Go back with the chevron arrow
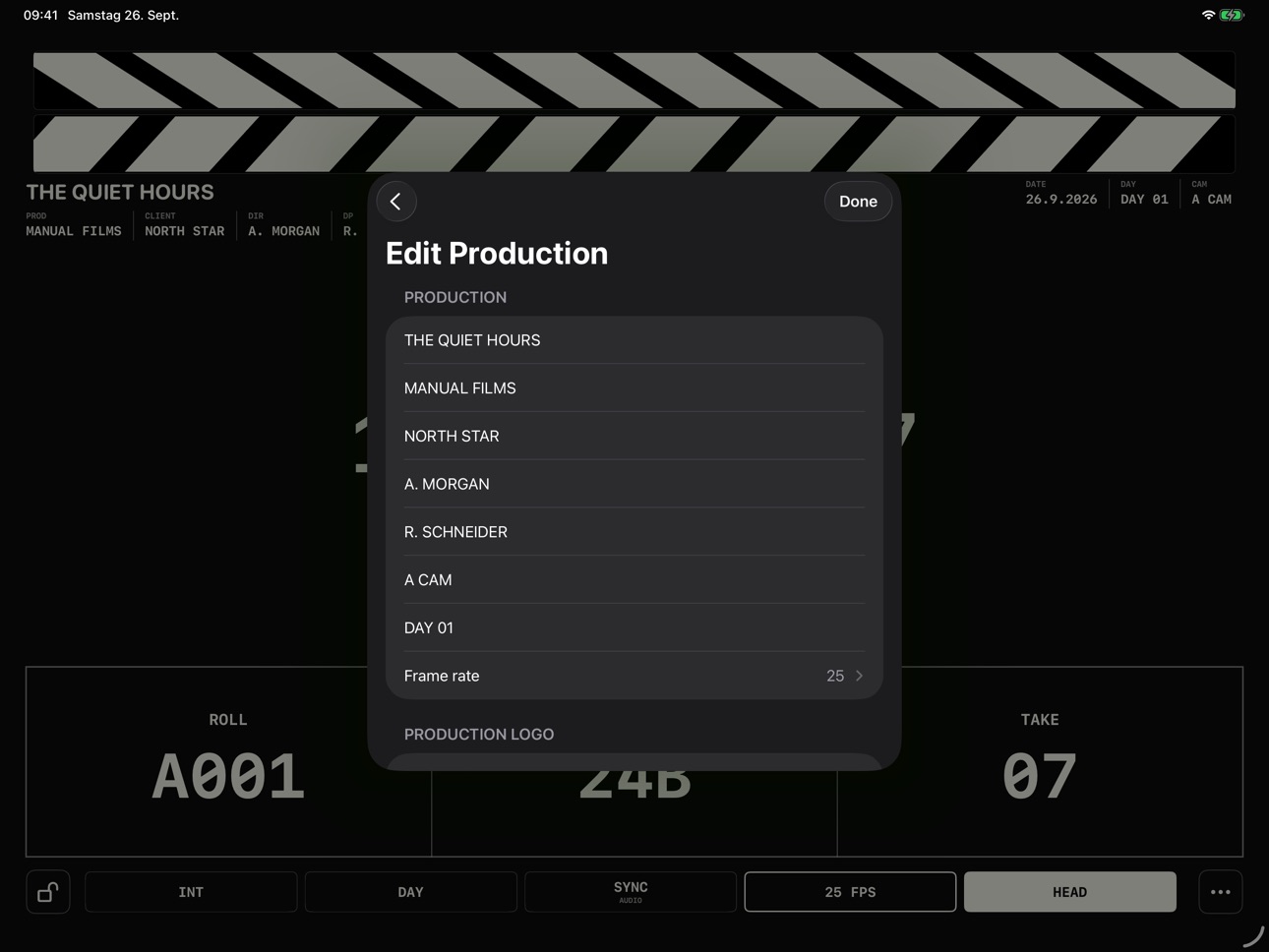Screen dimensions: 1269x952 (395, 202)
